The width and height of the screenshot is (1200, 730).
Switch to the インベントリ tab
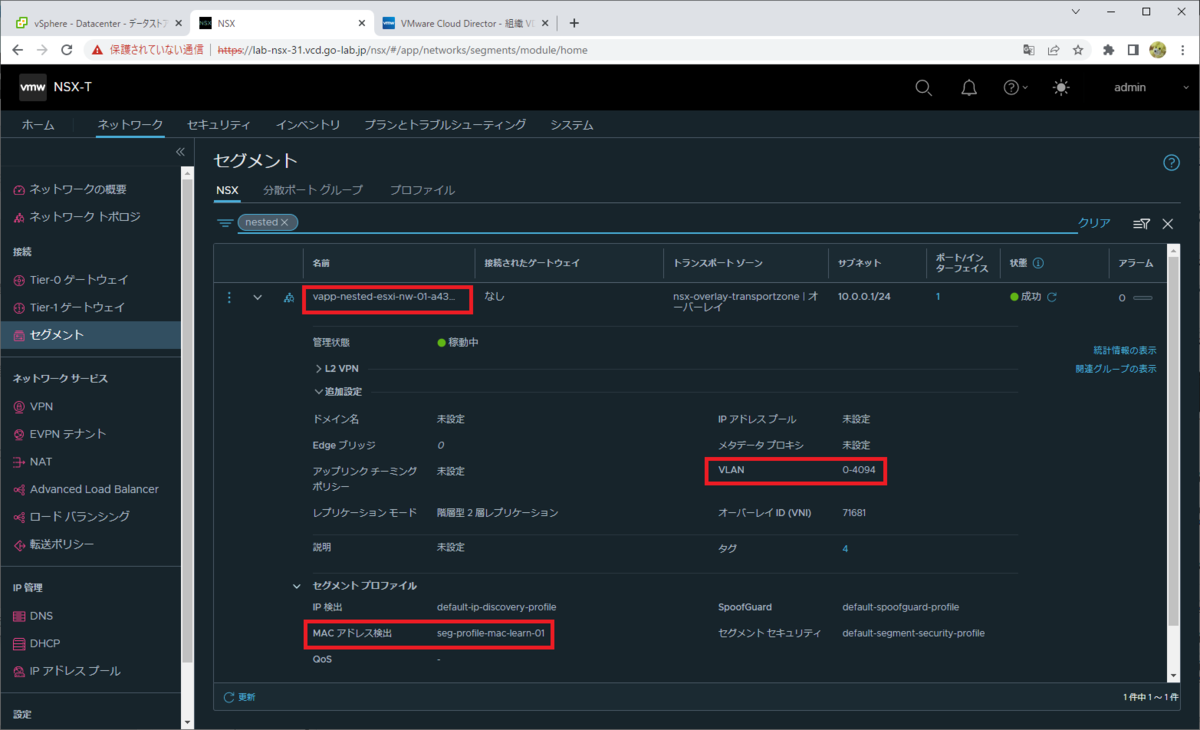point(308,125)
